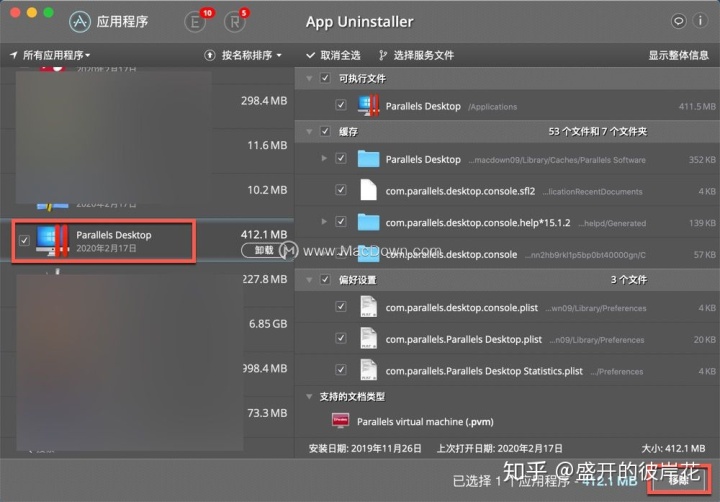Uncheck the Parallels Software cache folder

coord(341,158)
